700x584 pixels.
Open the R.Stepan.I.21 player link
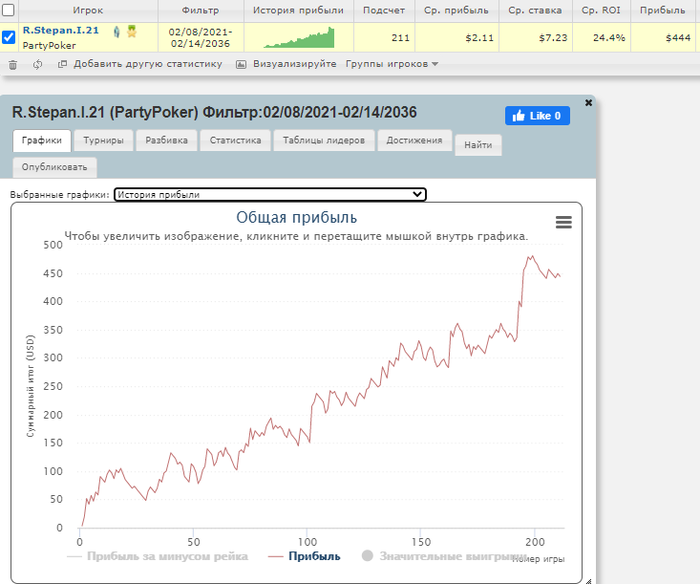click(x=61, y=30)
